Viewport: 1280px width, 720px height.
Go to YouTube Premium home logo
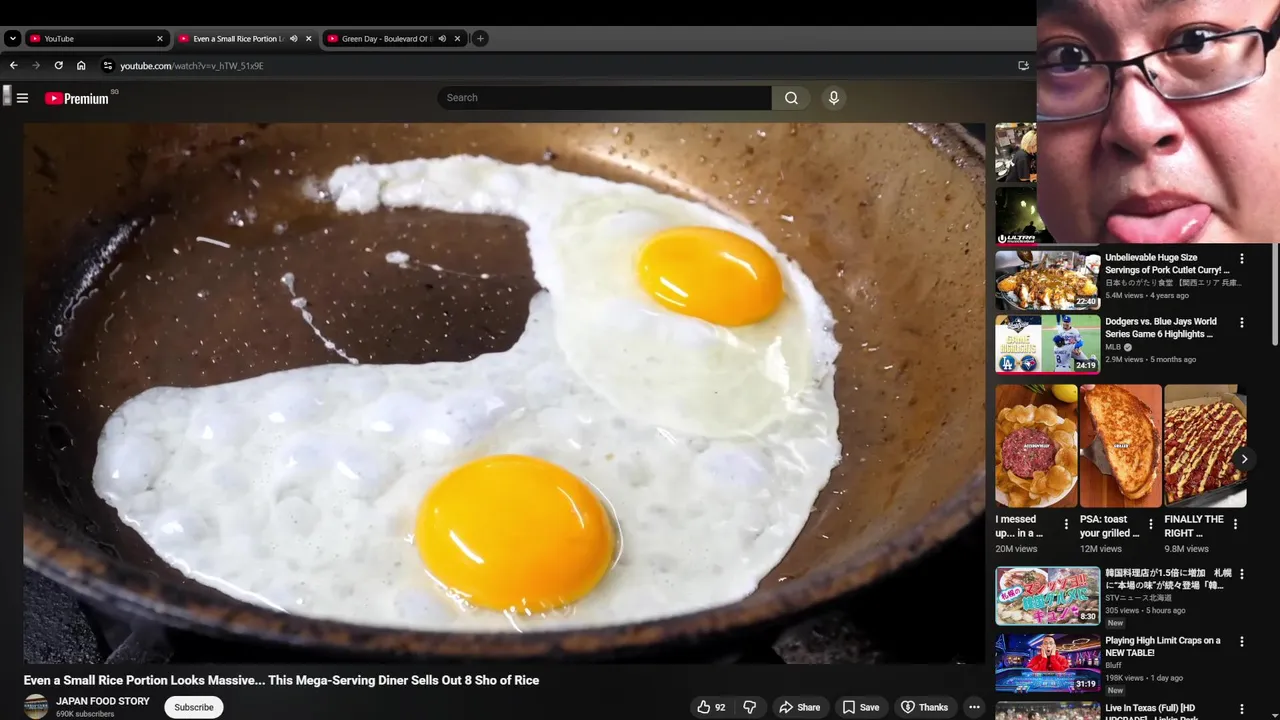(77, 98)
